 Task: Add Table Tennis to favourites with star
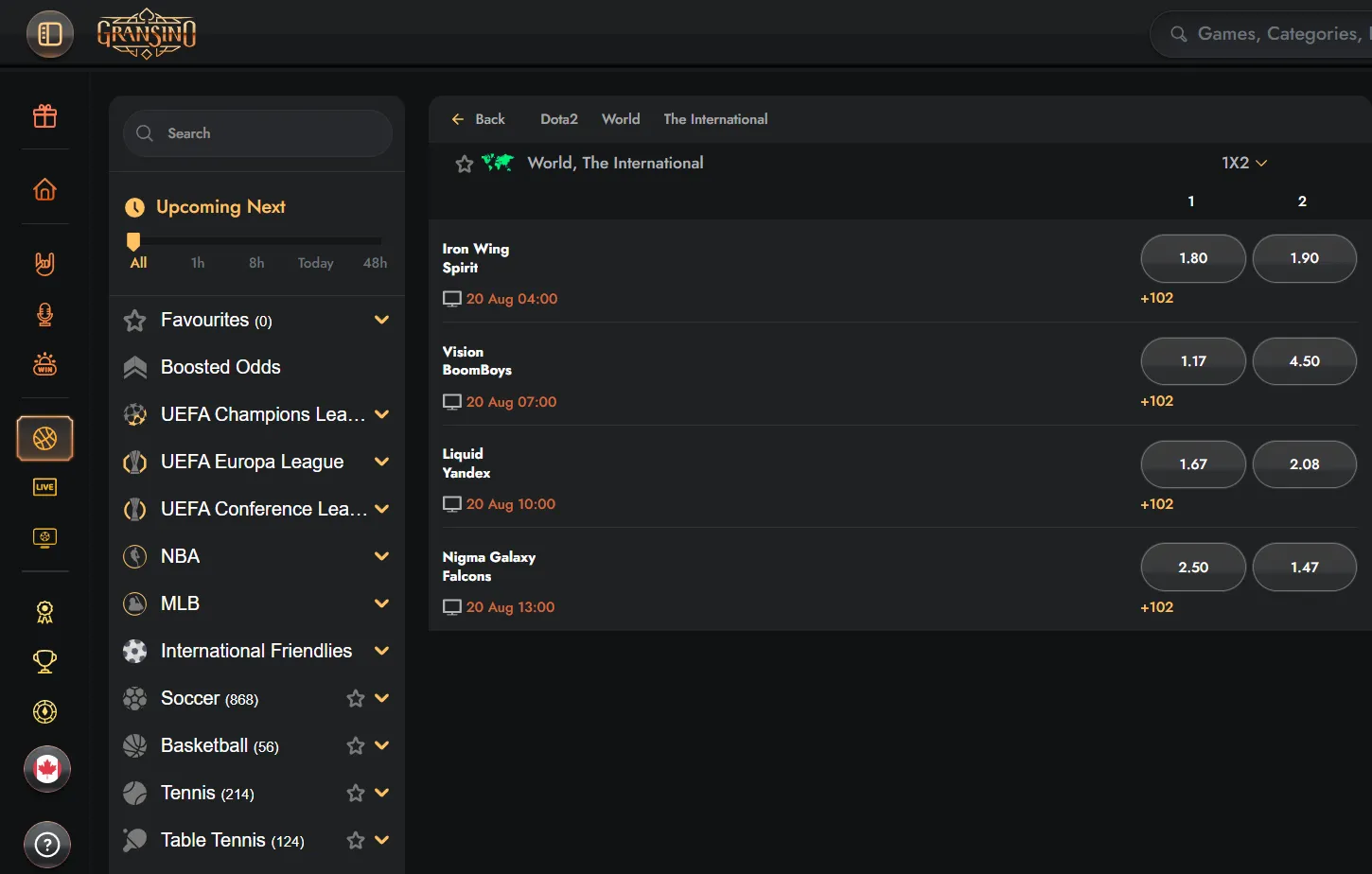point(356,840)
